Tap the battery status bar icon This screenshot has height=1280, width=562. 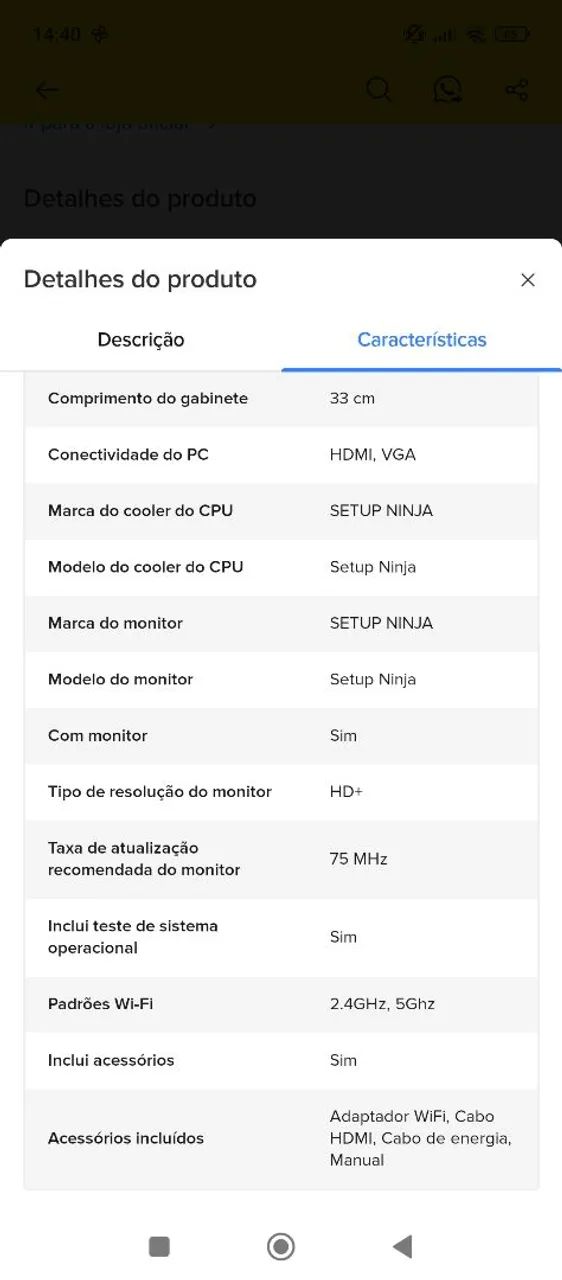point(513,34)
